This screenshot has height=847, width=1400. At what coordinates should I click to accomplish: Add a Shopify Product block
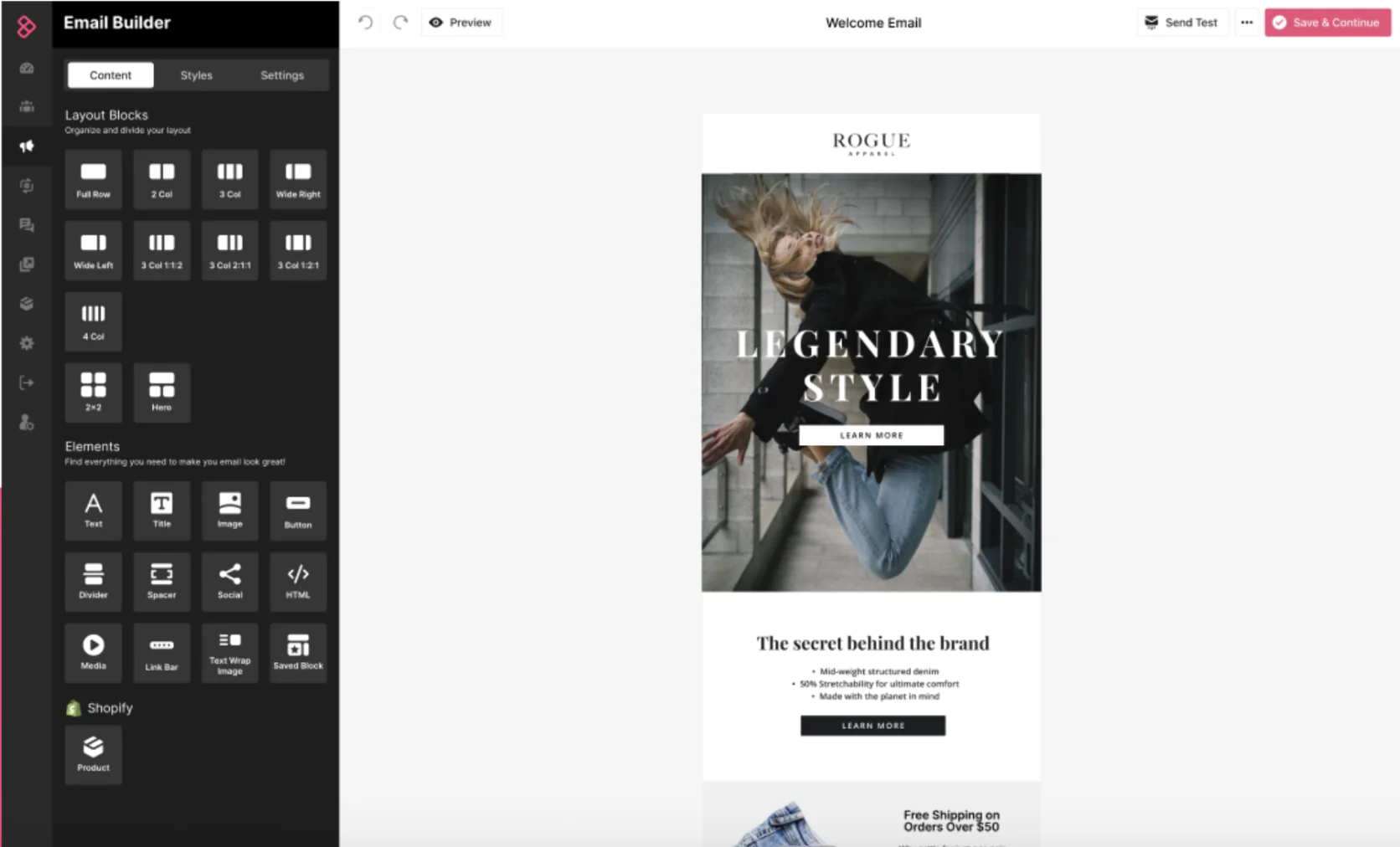93,755
